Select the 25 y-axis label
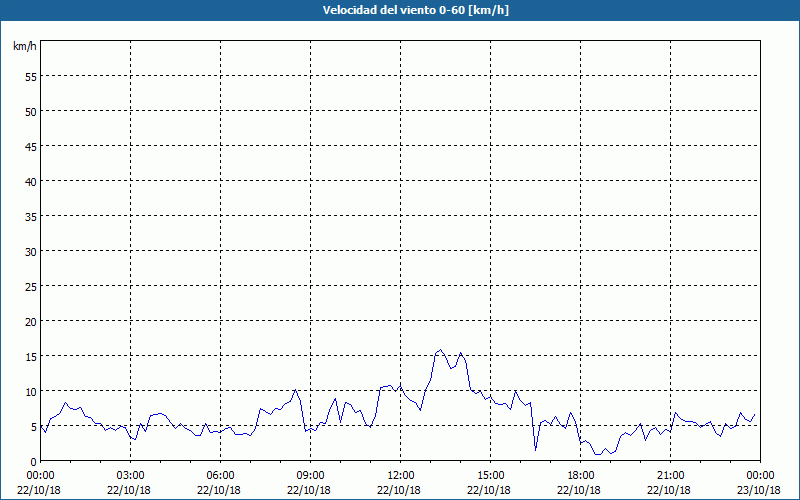The height and width of the screenshot is (500, 800). 31,286
